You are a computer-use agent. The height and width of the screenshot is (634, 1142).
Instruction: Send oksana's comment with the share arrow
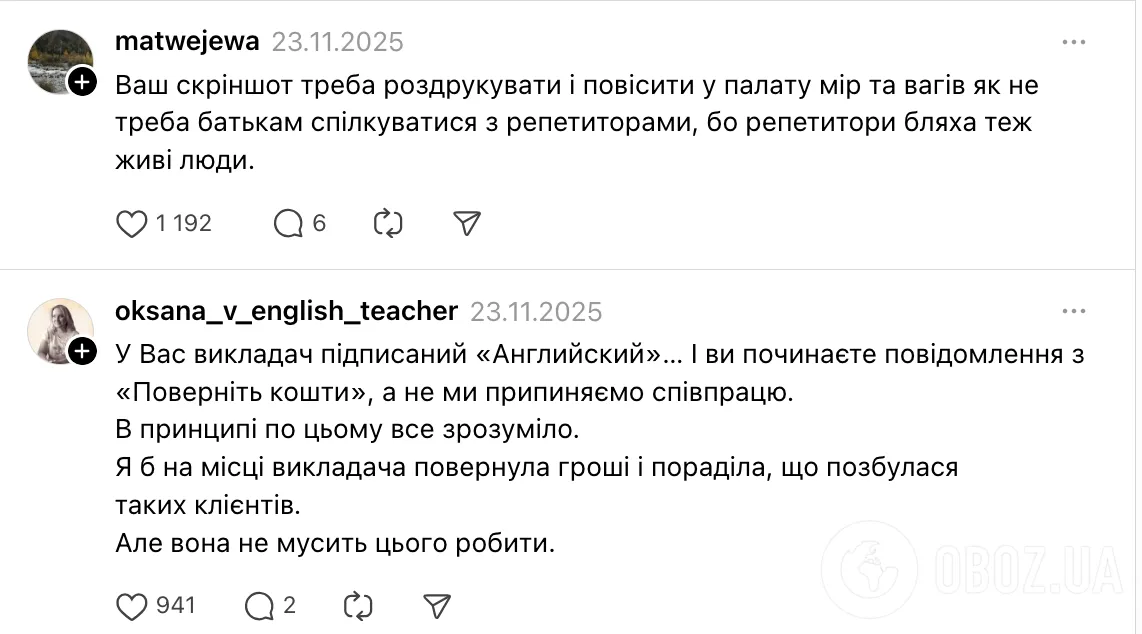click(x=437, y=605)
